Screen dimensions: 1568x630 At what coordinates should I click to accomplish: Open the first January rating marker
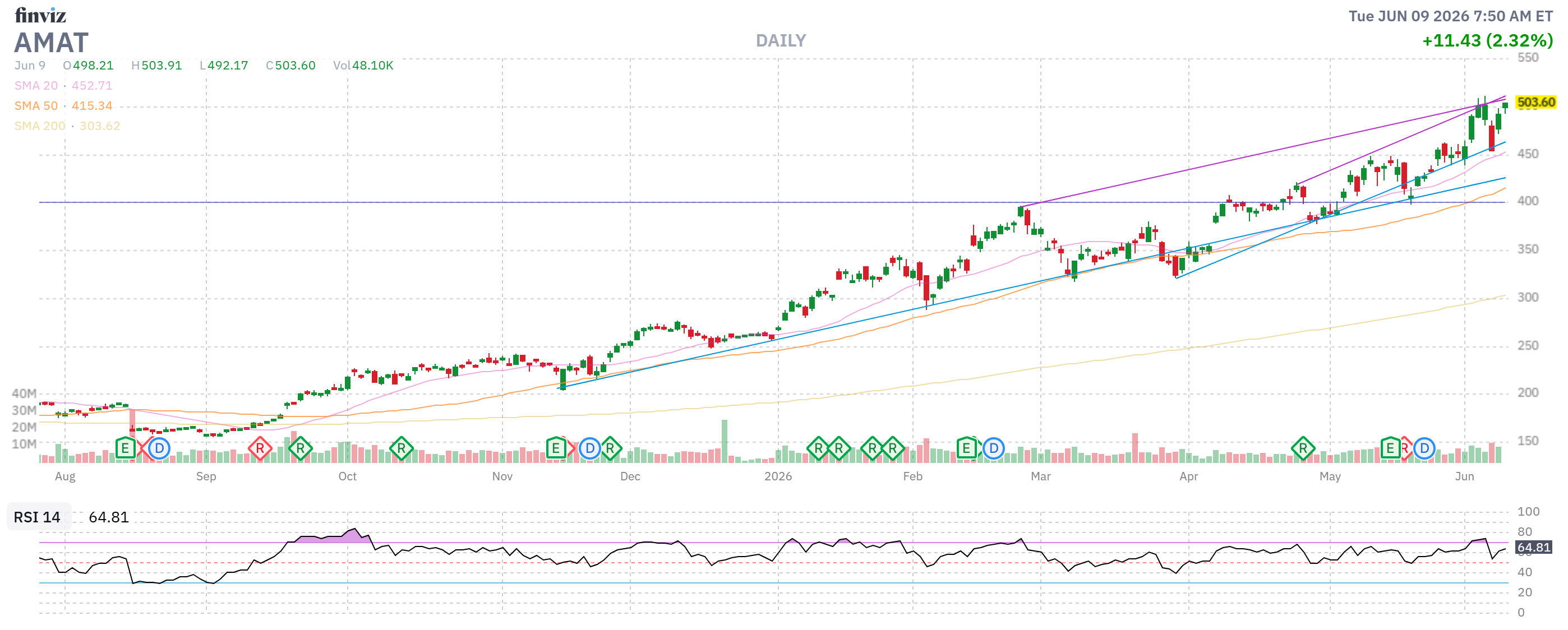(818, 449)
